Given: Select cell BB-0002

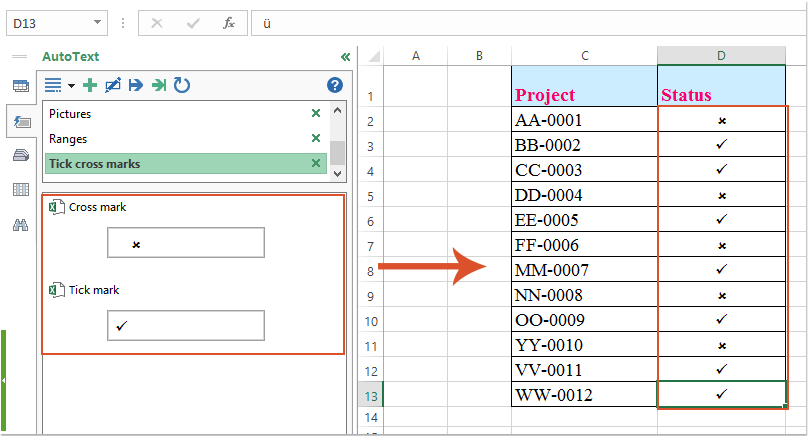Looking at the screenshot, I should [584, 145].
